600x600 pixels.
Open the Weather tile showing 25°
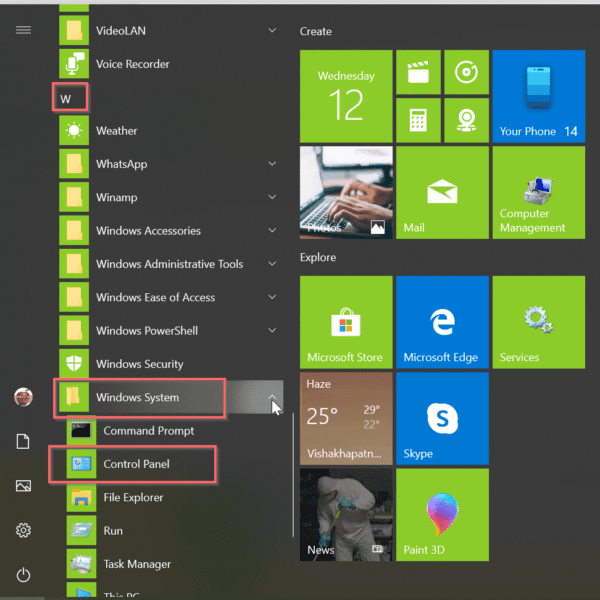pos(345,417)
